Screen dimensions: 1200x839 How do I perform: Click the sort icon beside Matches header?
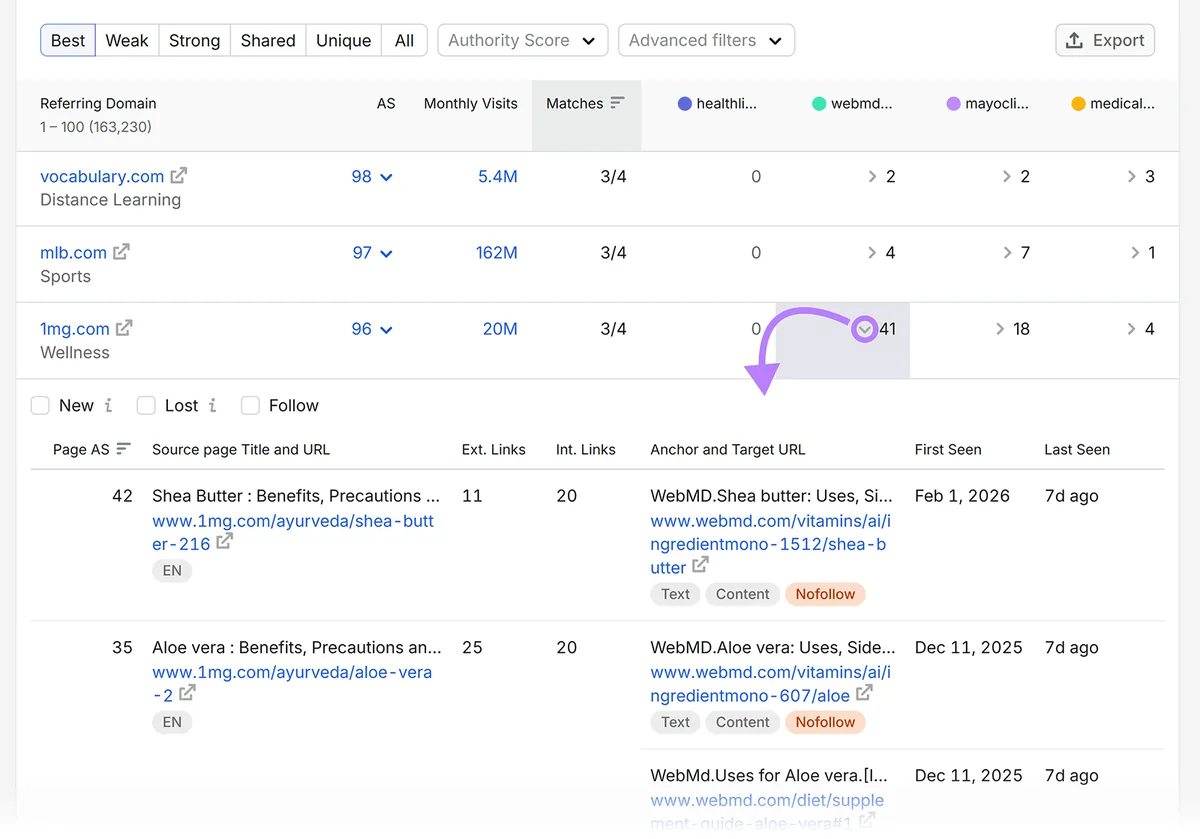pos(617,103)
